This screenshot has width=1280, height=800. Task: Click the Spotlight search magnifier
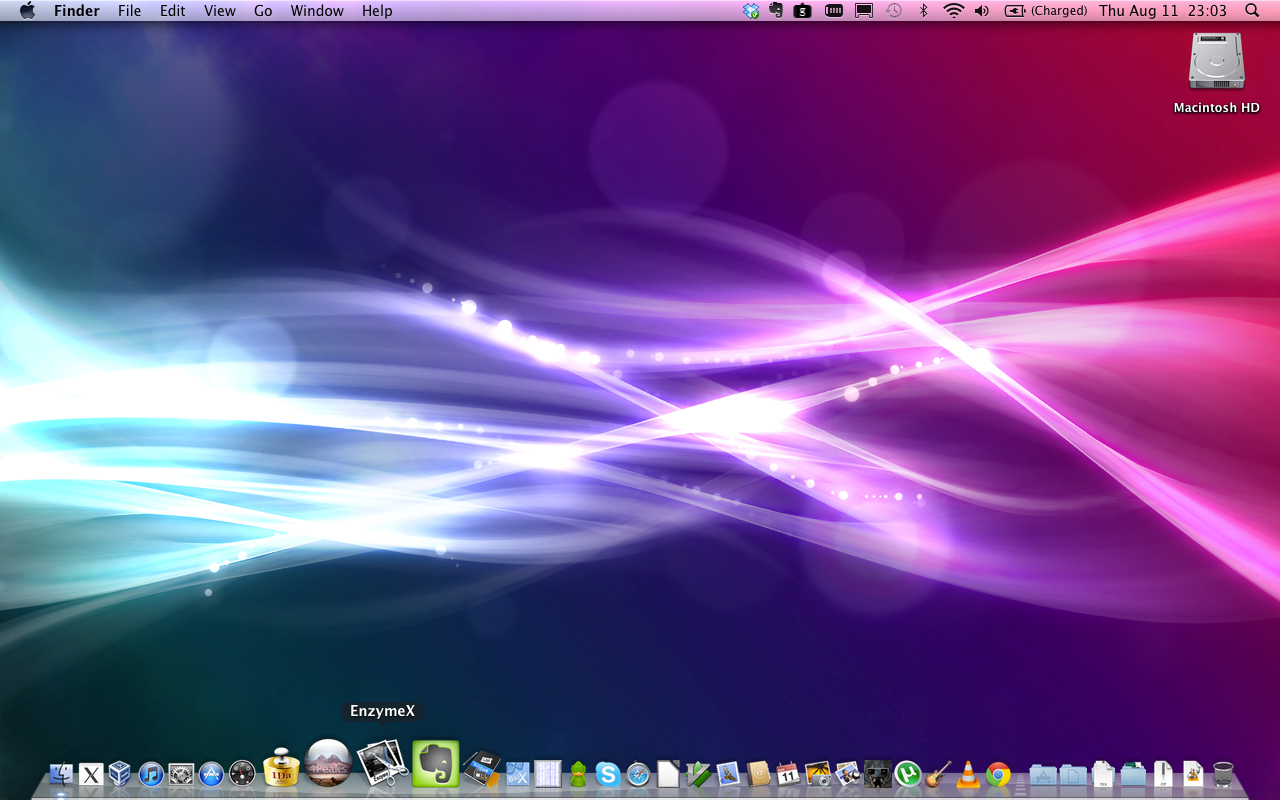[x=1253, y=11]
